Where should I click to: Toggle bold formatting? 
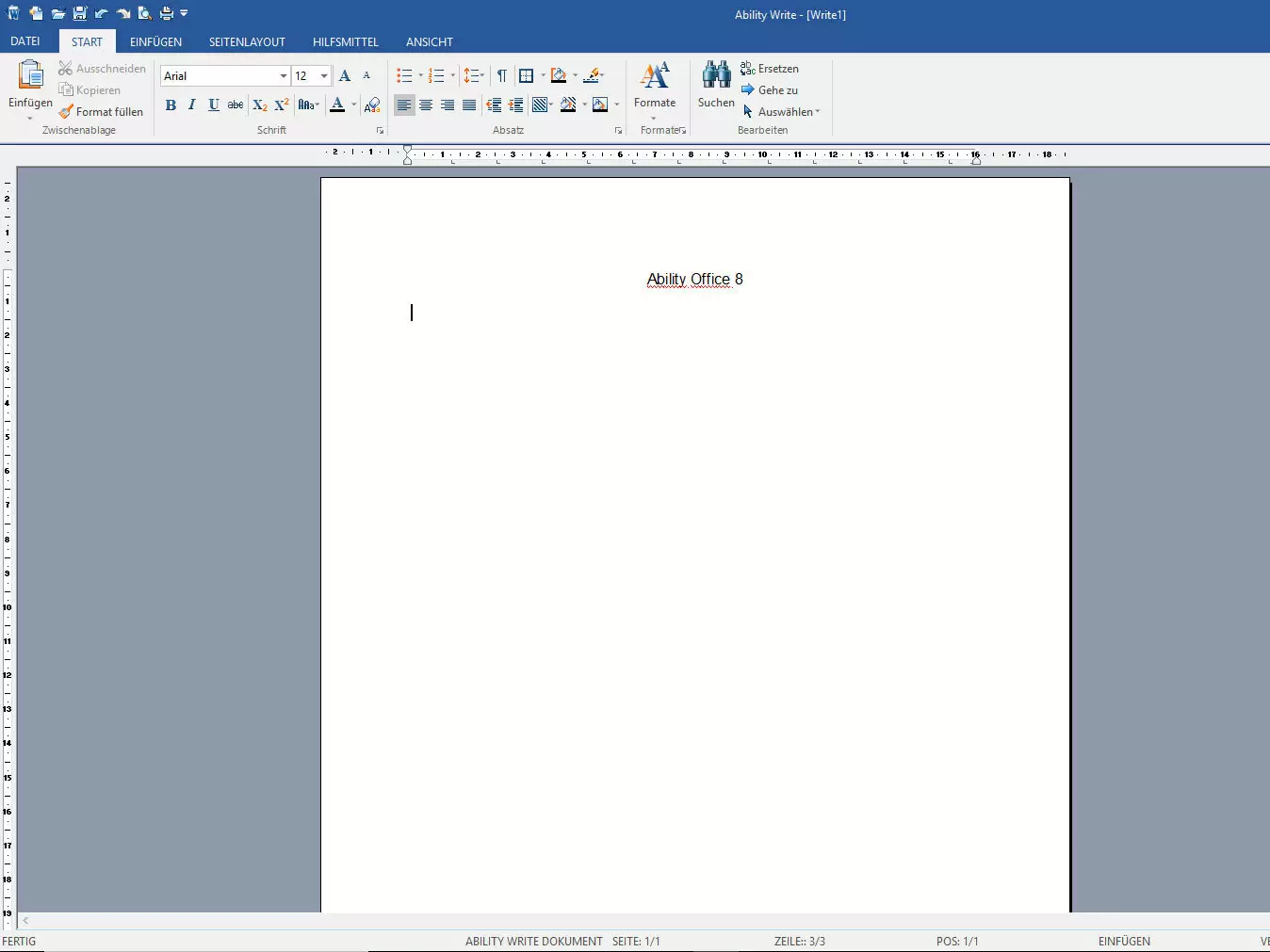[171, 105]
